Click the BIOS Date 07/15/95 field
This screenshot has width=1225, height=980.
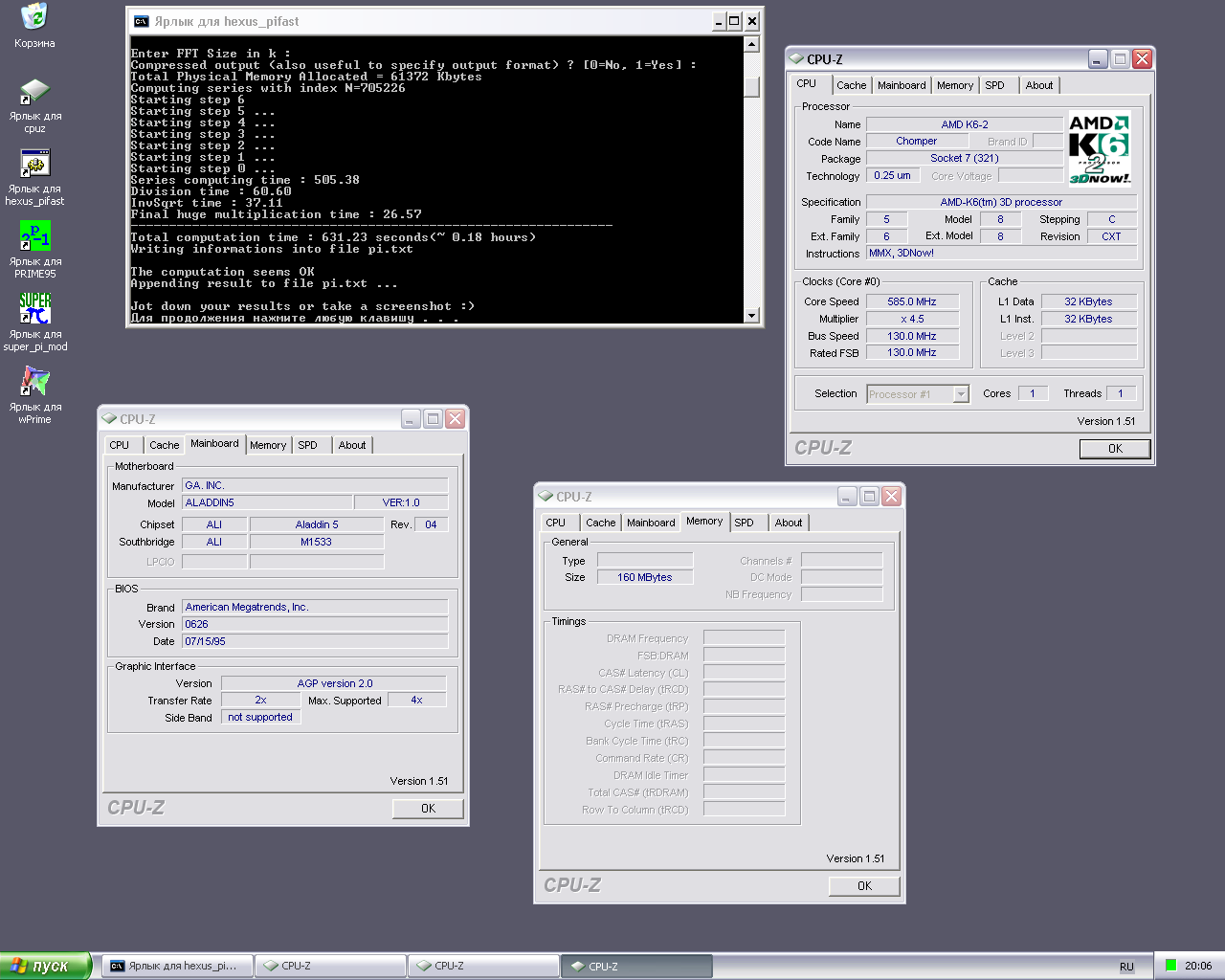[315, 641]
